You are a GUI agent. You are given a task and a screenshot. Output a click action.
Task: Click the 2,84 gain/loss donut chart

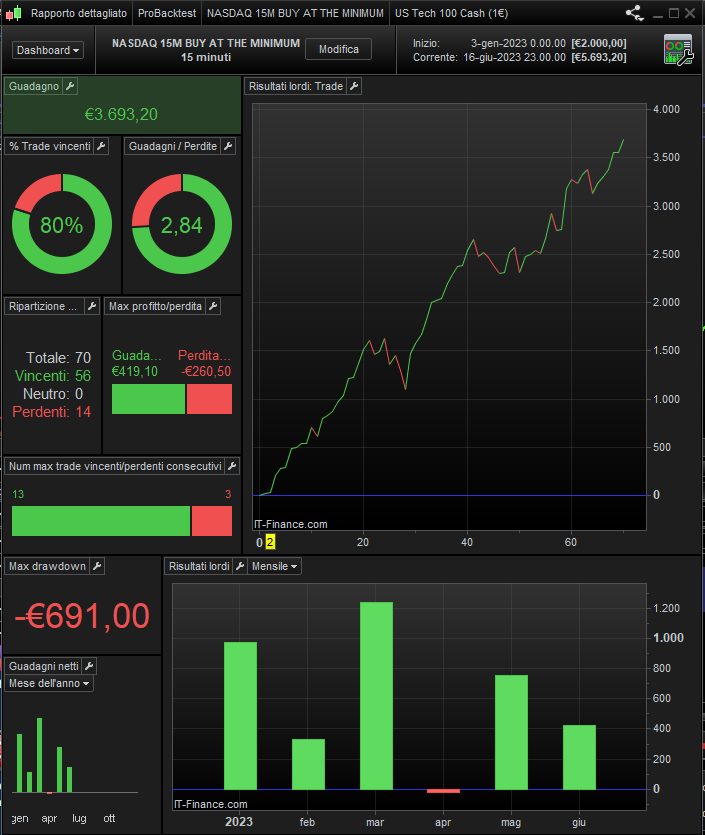pos(182,224)
